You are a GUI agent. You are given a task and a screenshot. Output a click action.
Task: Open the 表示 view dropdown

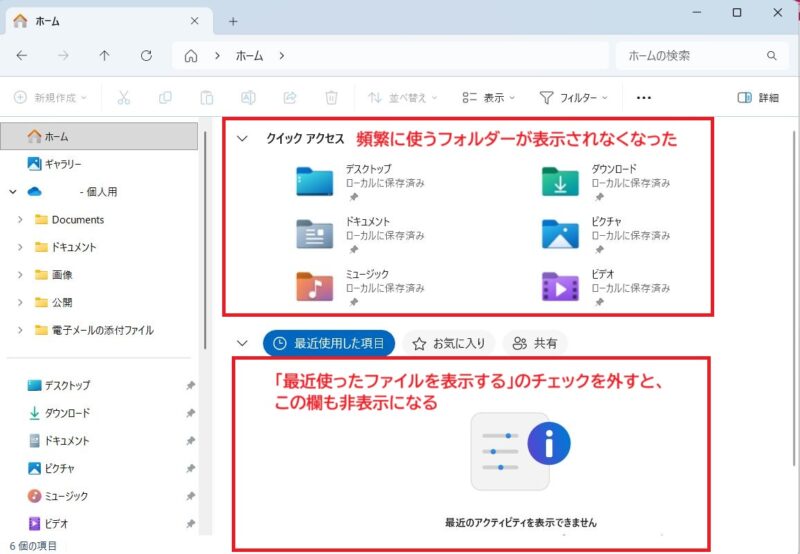[x=489, y=97]
